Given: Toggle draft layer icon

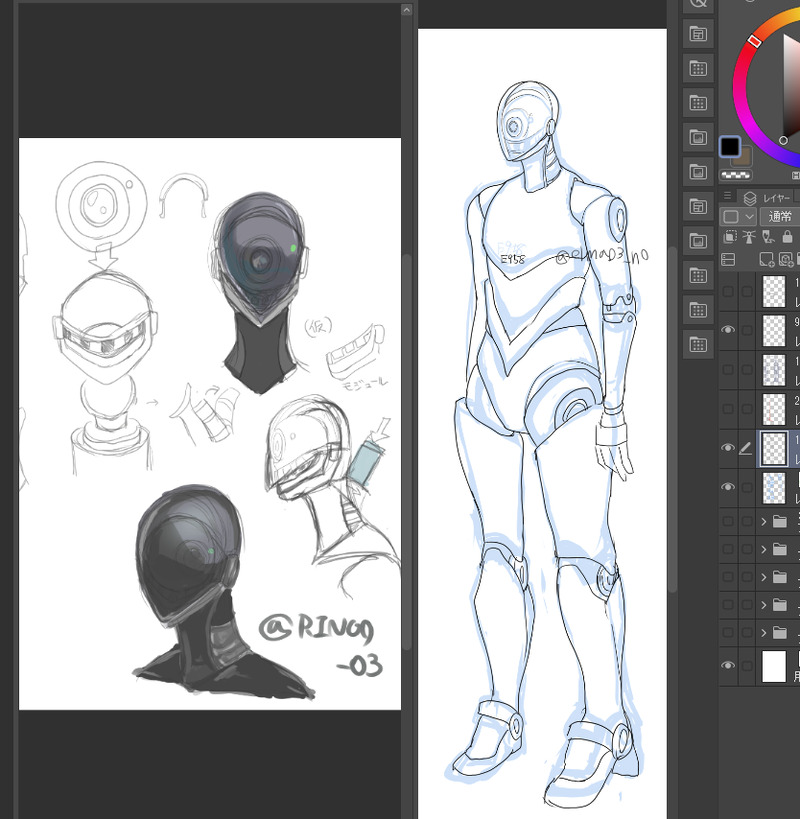Looking at the screenshot, I should pos(768,237).
